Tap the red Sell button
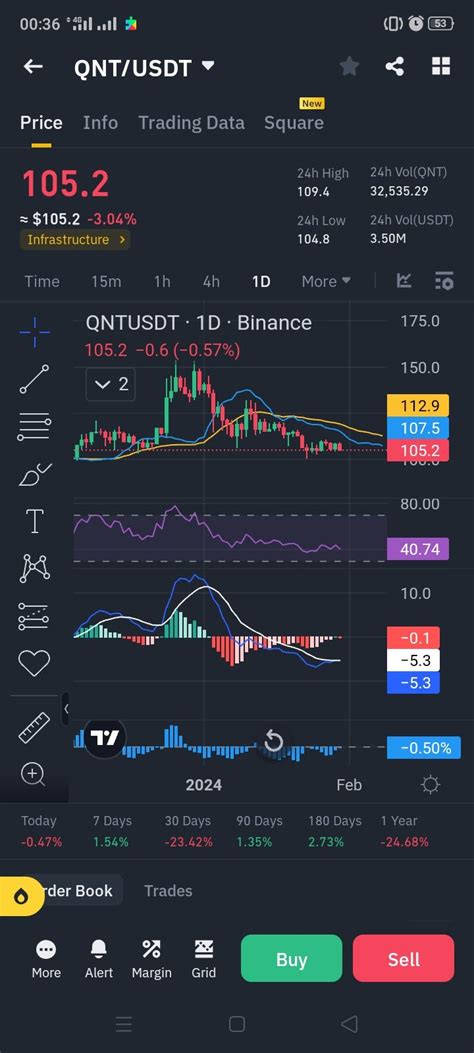This screenshot has height=1053, width=474. (404, 959)
